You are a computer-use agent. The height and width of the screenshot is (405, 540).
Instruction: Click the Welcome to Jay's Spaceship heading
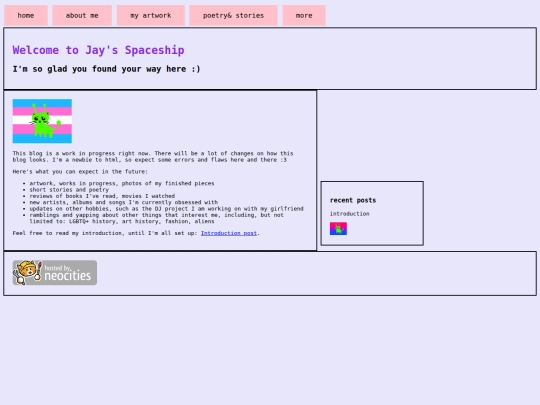[98, 50]
